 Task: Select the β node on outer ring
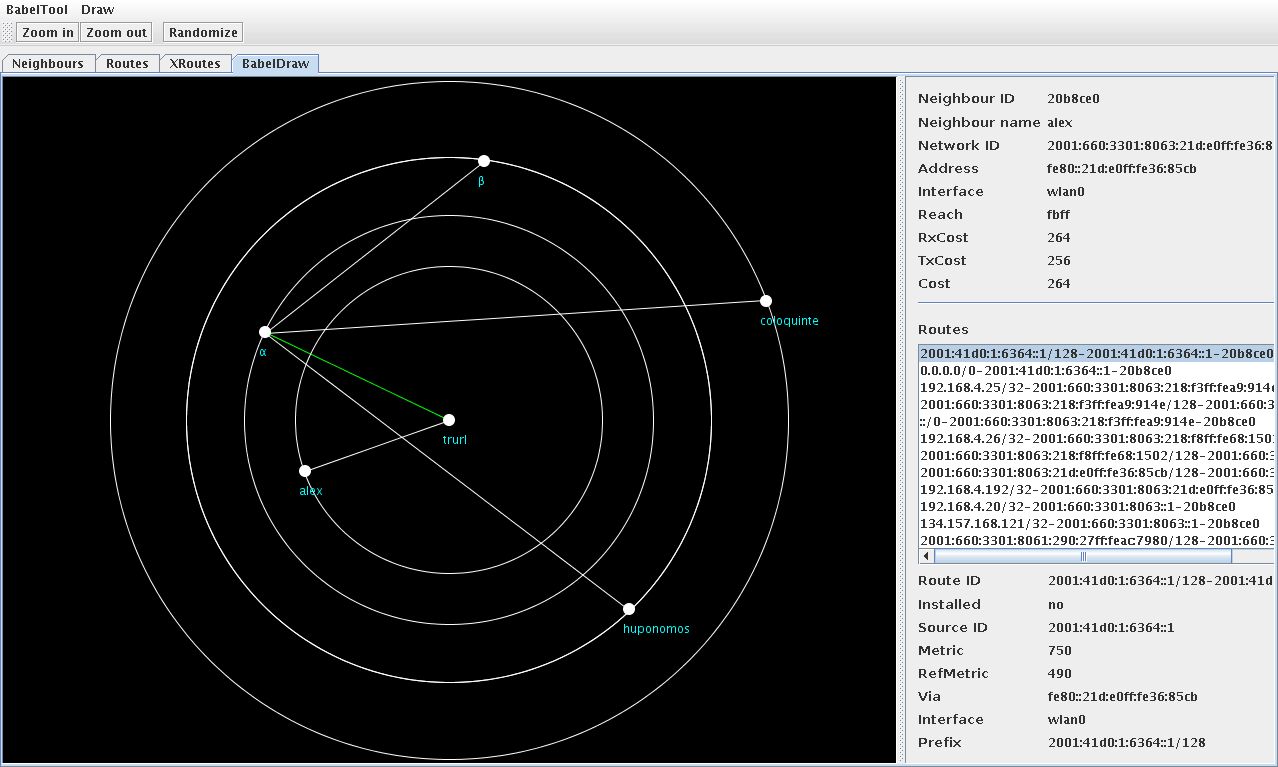484,161
